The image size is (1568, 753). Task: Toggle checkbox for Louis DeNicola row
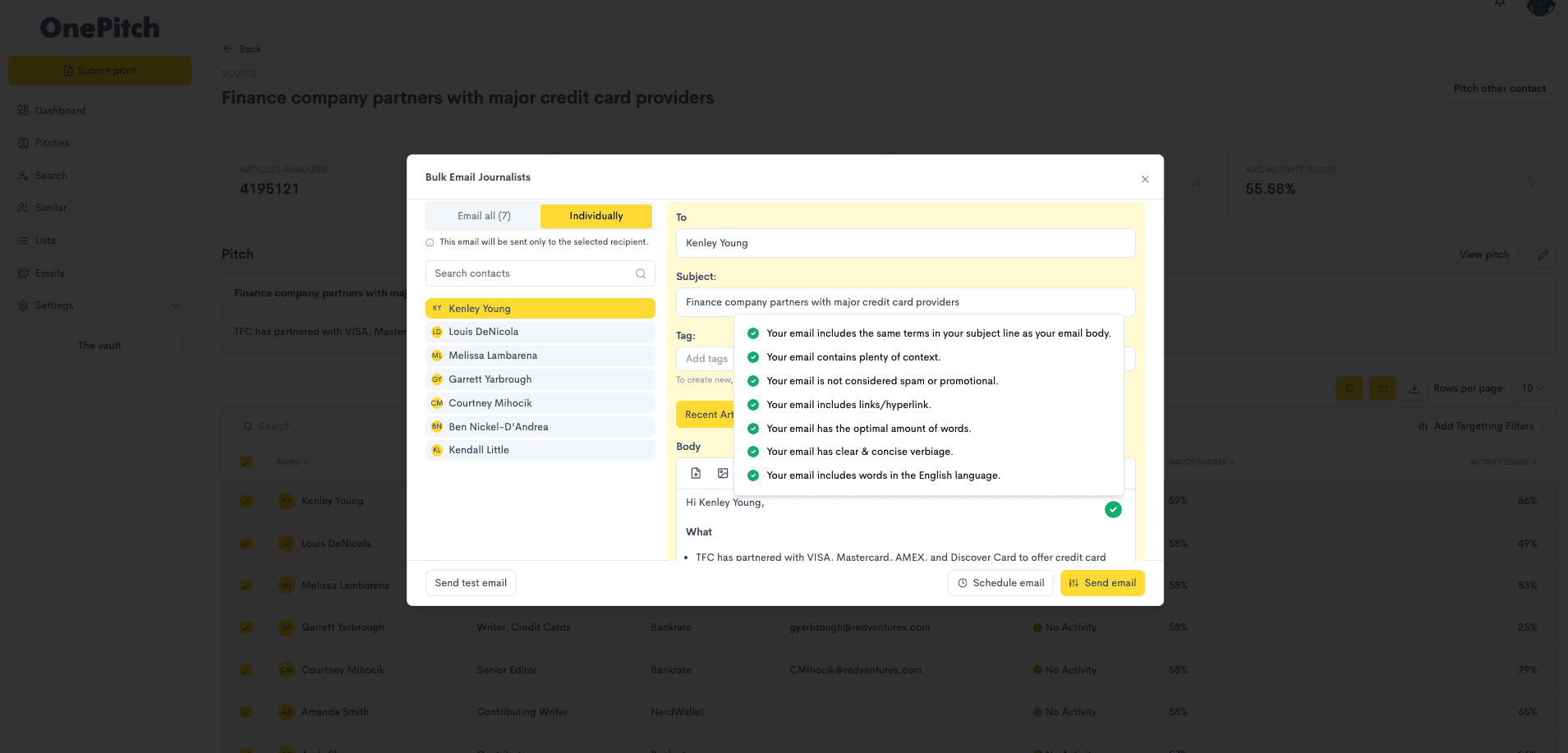tap(246, 544)
